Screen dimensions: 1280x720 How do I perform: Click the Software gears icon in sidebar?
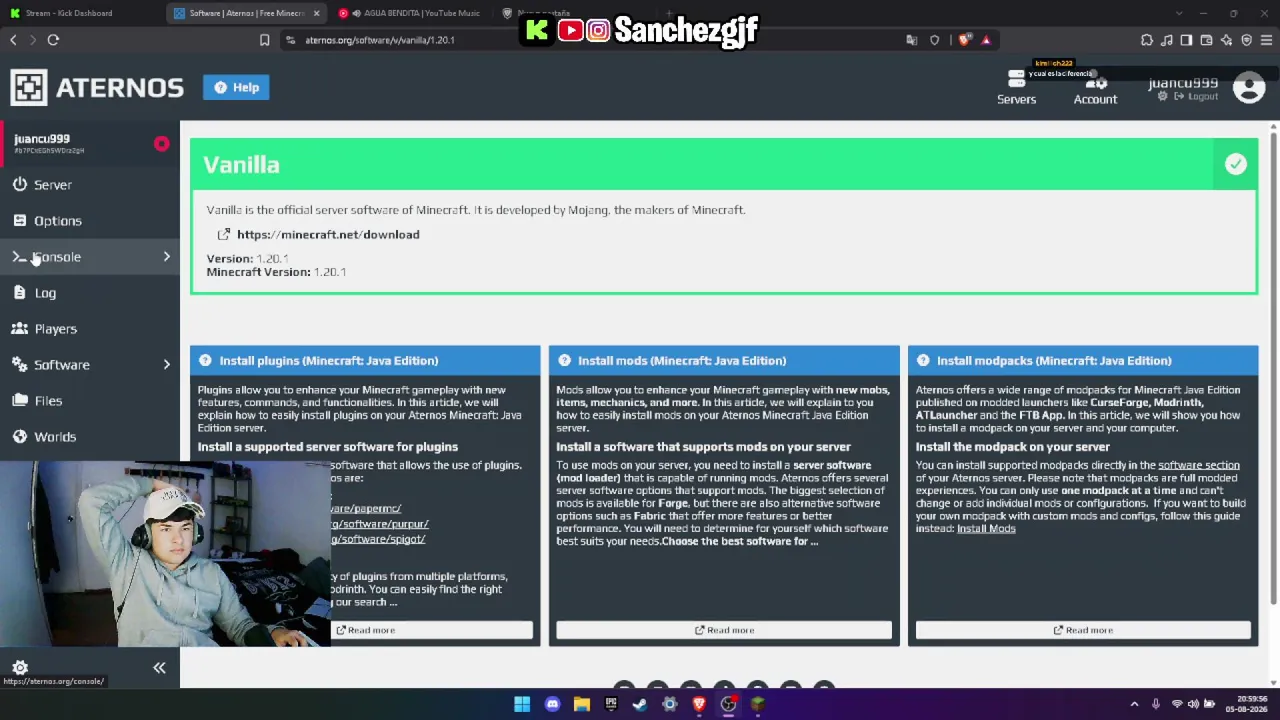[x=20, y=365]
